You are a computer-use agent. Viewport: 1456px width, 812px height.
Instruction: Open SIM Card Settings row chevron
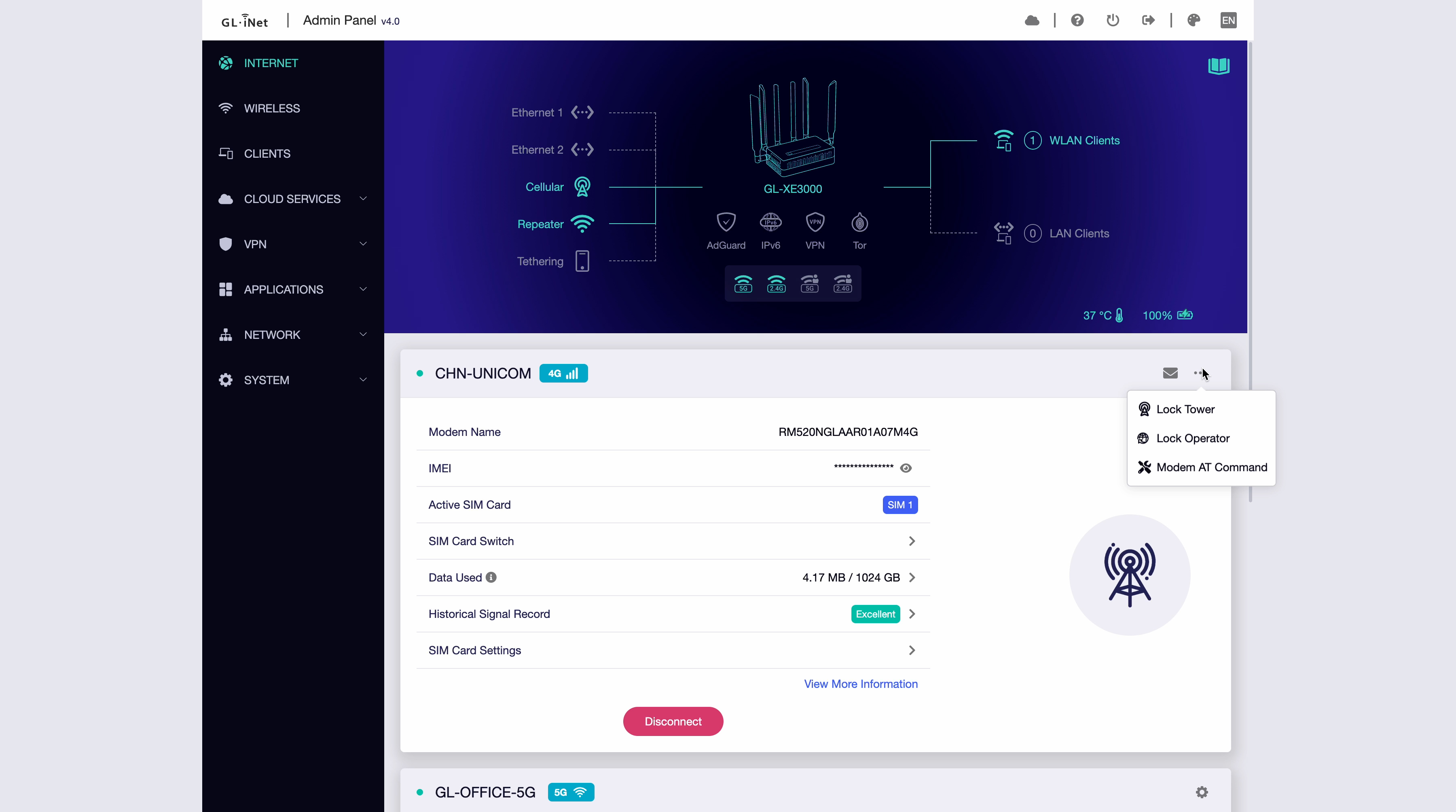tap(912, 650)
